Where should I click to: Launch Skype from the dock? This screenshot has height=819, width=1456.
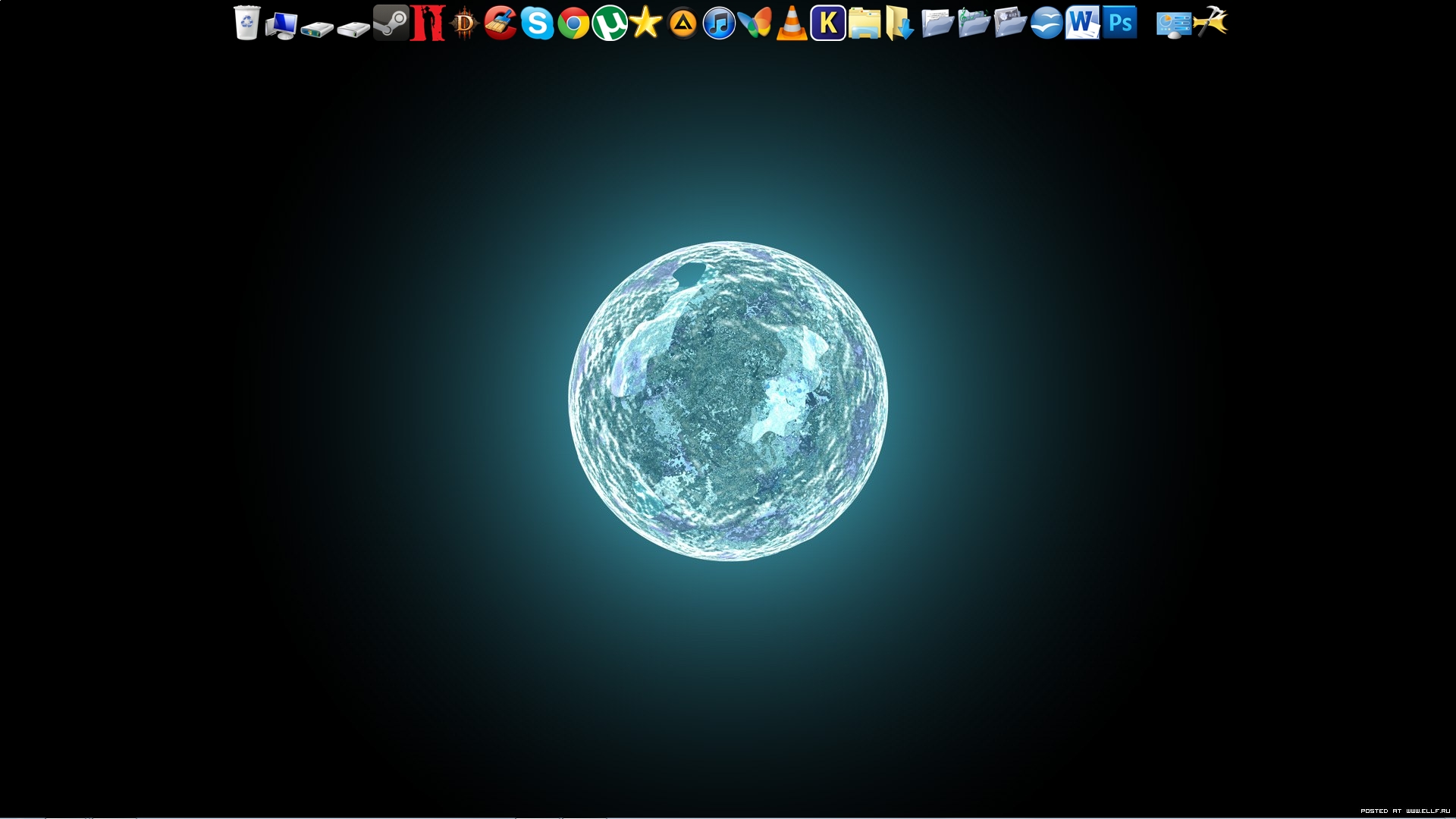point(537,24)
